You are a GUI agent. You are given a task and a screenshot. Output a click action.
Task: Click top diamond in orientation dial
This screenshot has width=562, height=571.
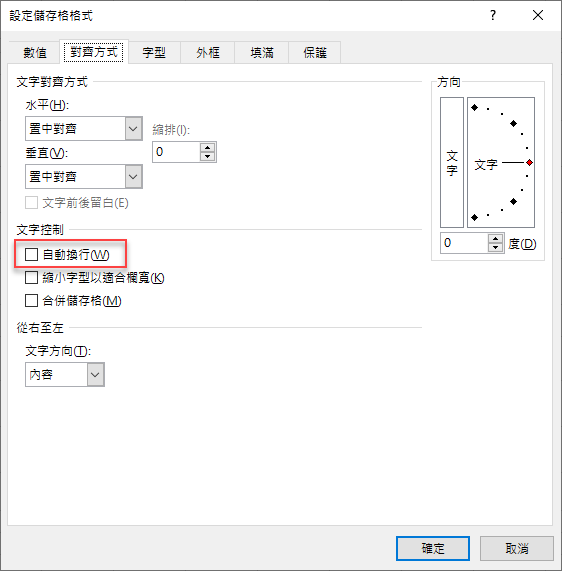[x=474, y=107]
